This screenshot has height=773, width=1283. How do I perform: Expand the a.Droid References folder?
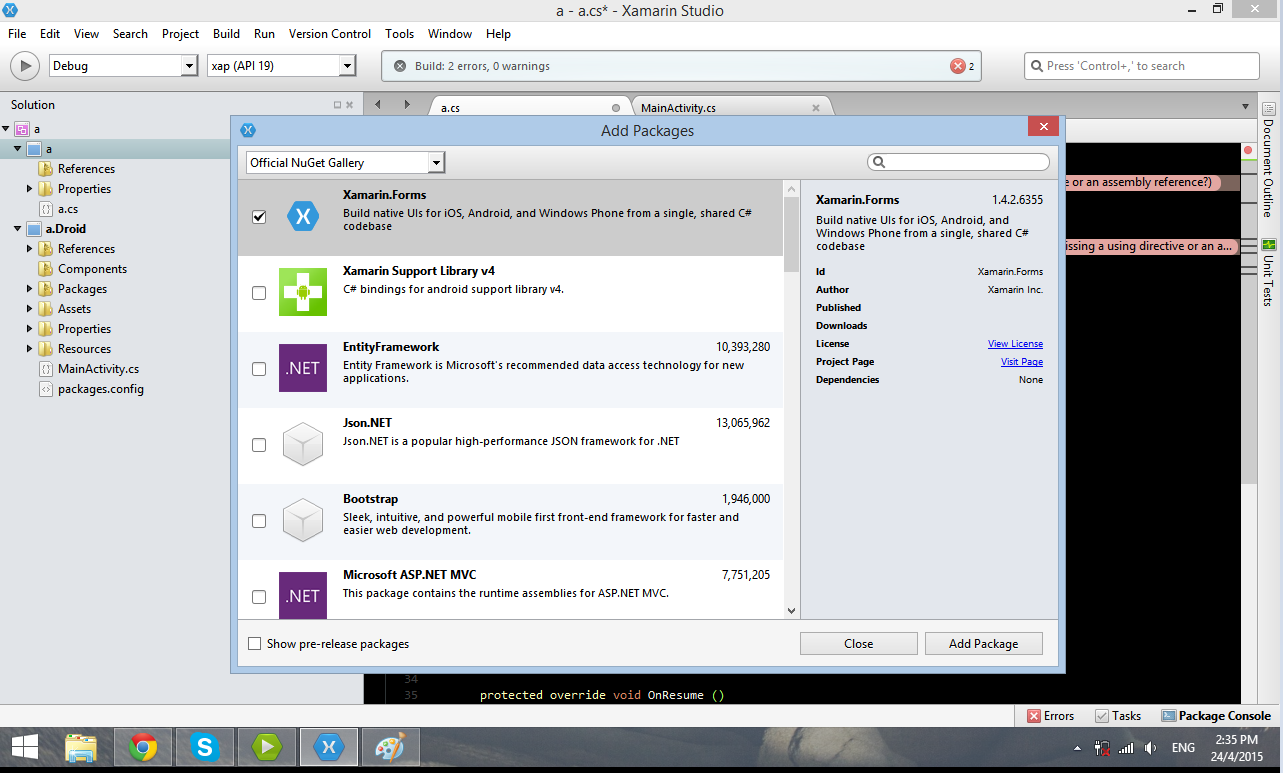(29, 249)
